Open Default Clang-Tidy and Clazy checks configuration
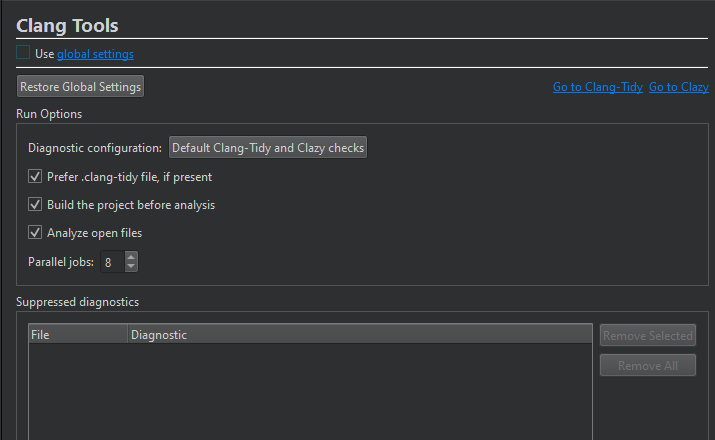715x440 pixels. pos(268,148)
